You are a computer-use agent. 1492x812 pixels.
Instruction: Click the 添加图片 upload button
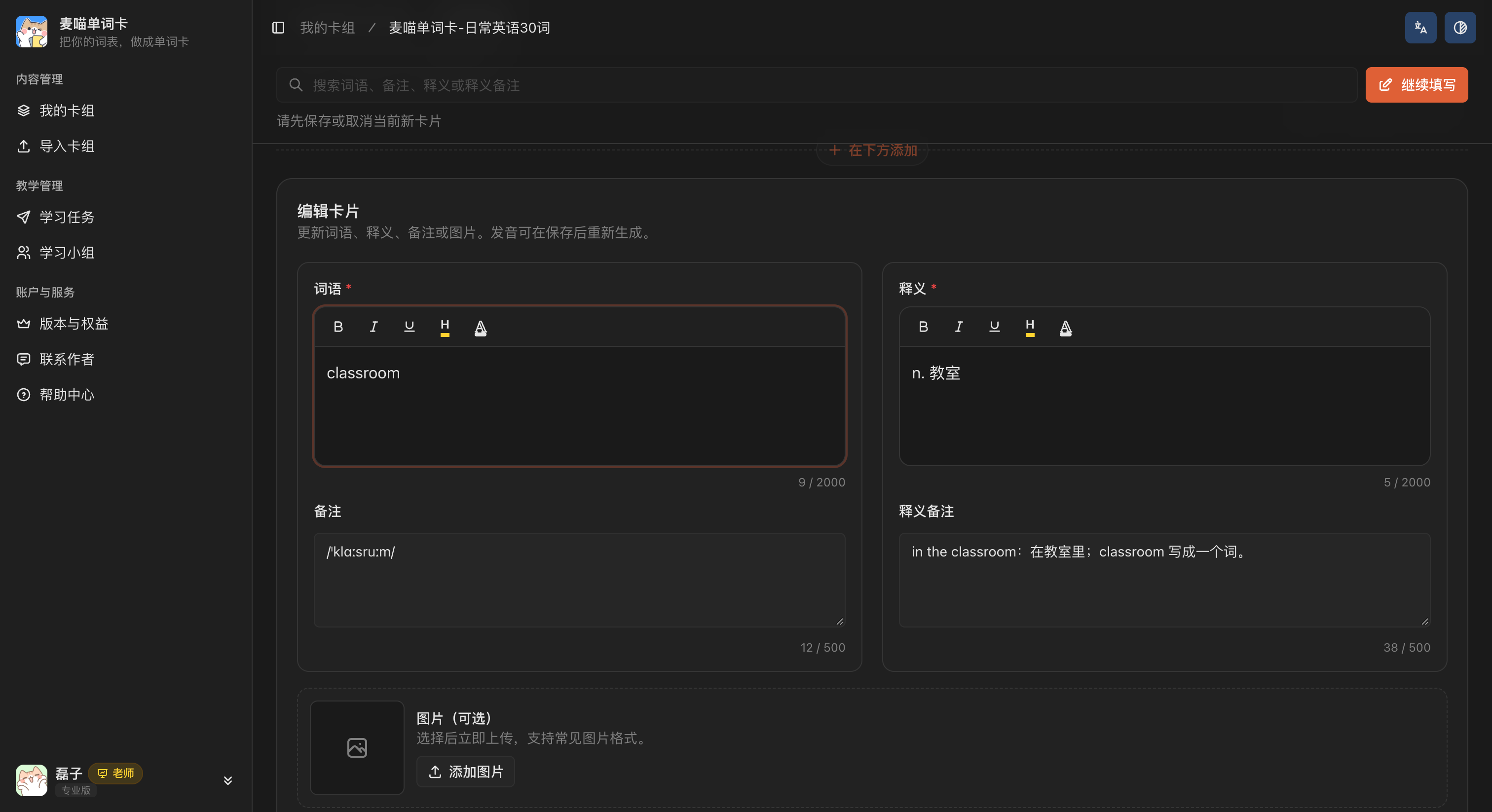466,772
